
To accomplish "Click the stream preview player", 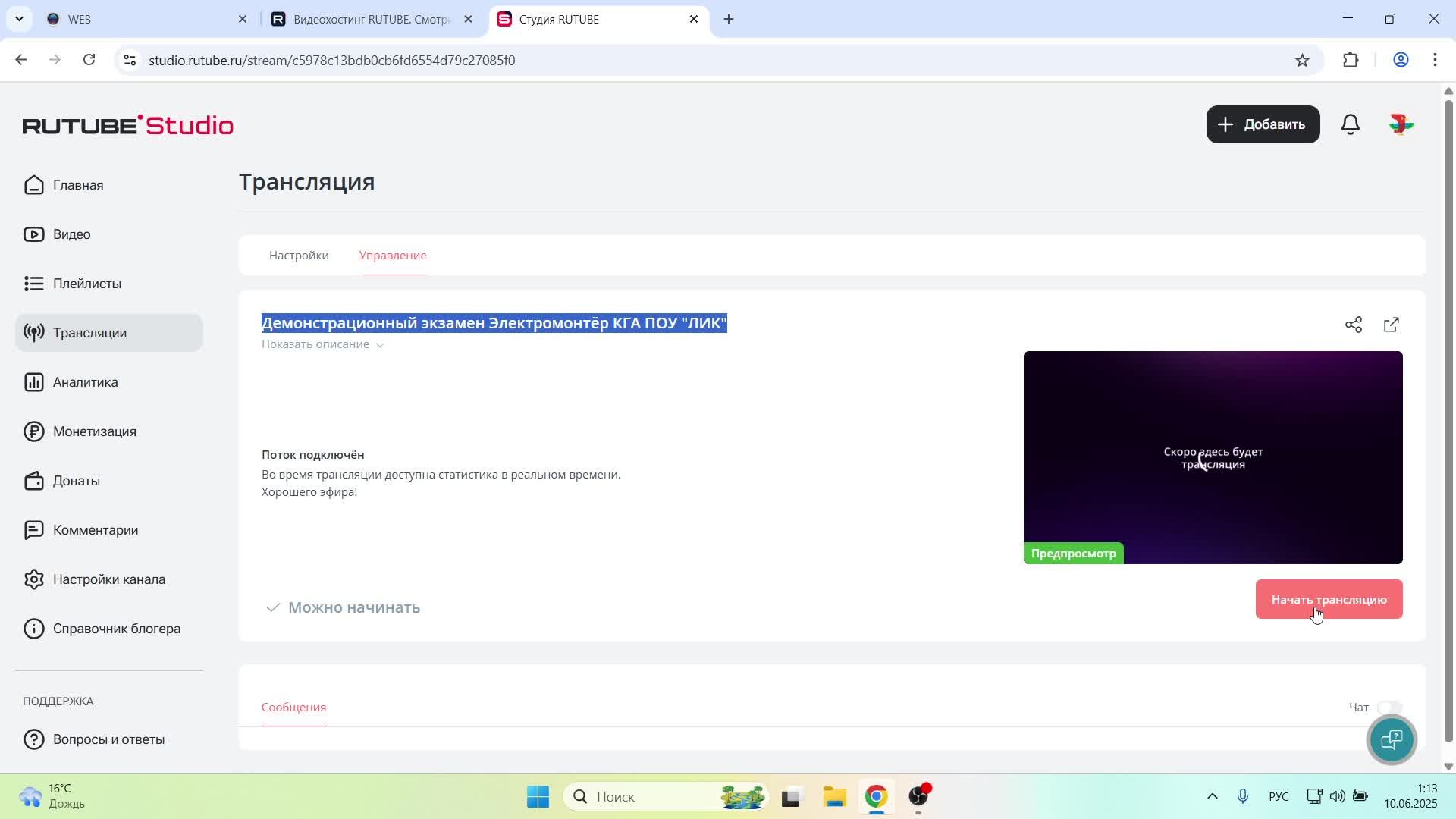I will click(1213, 457).
